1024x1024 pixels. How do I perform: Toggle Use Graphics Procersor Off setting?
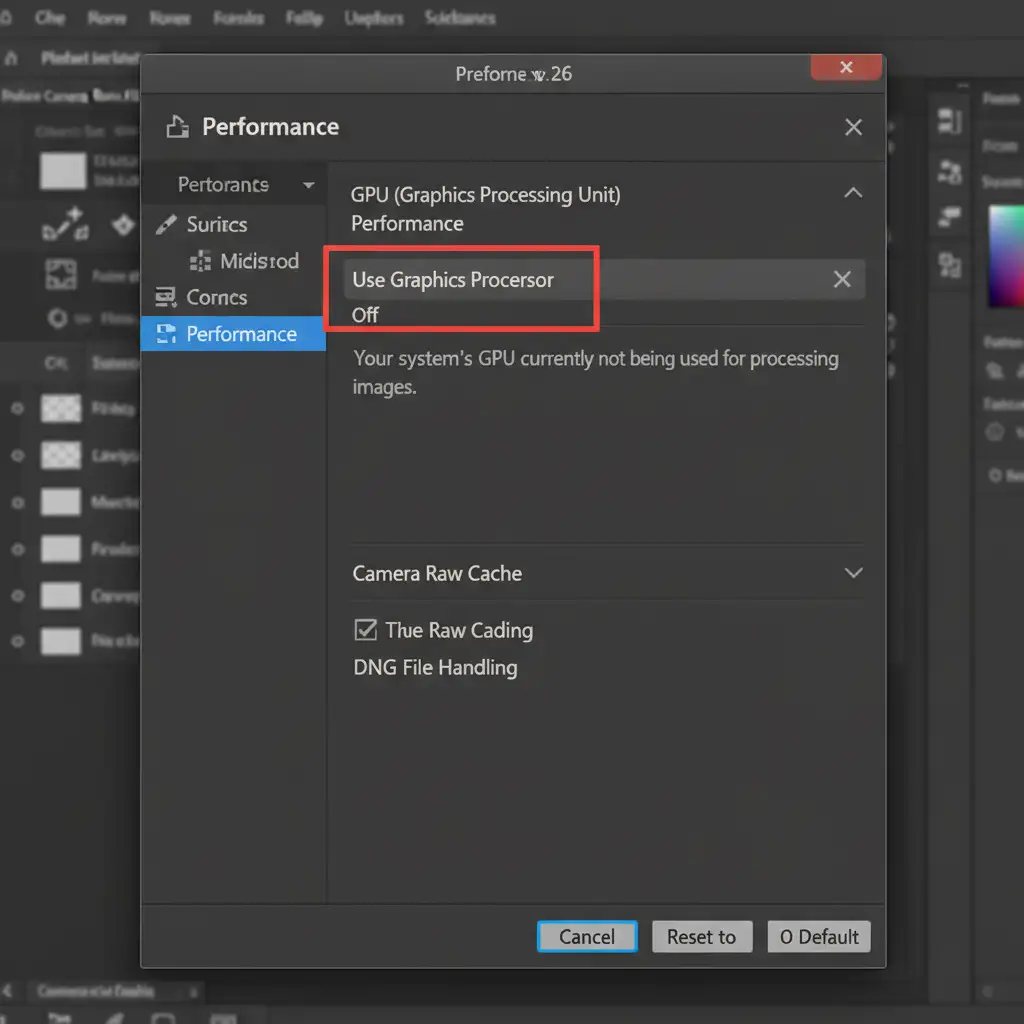pos(365,315)
